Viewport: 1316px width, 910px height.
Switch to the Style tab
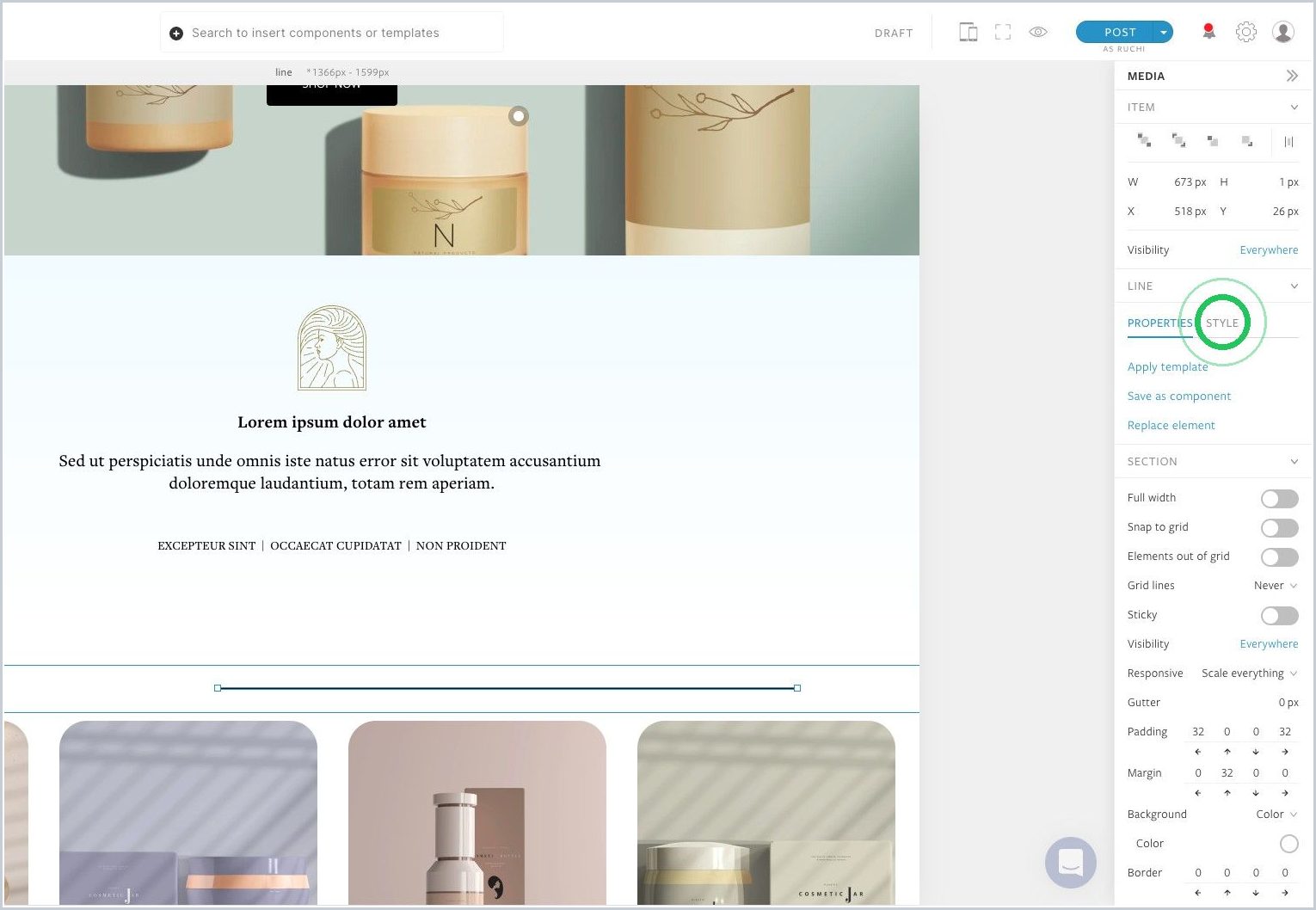pos(1221,323)
